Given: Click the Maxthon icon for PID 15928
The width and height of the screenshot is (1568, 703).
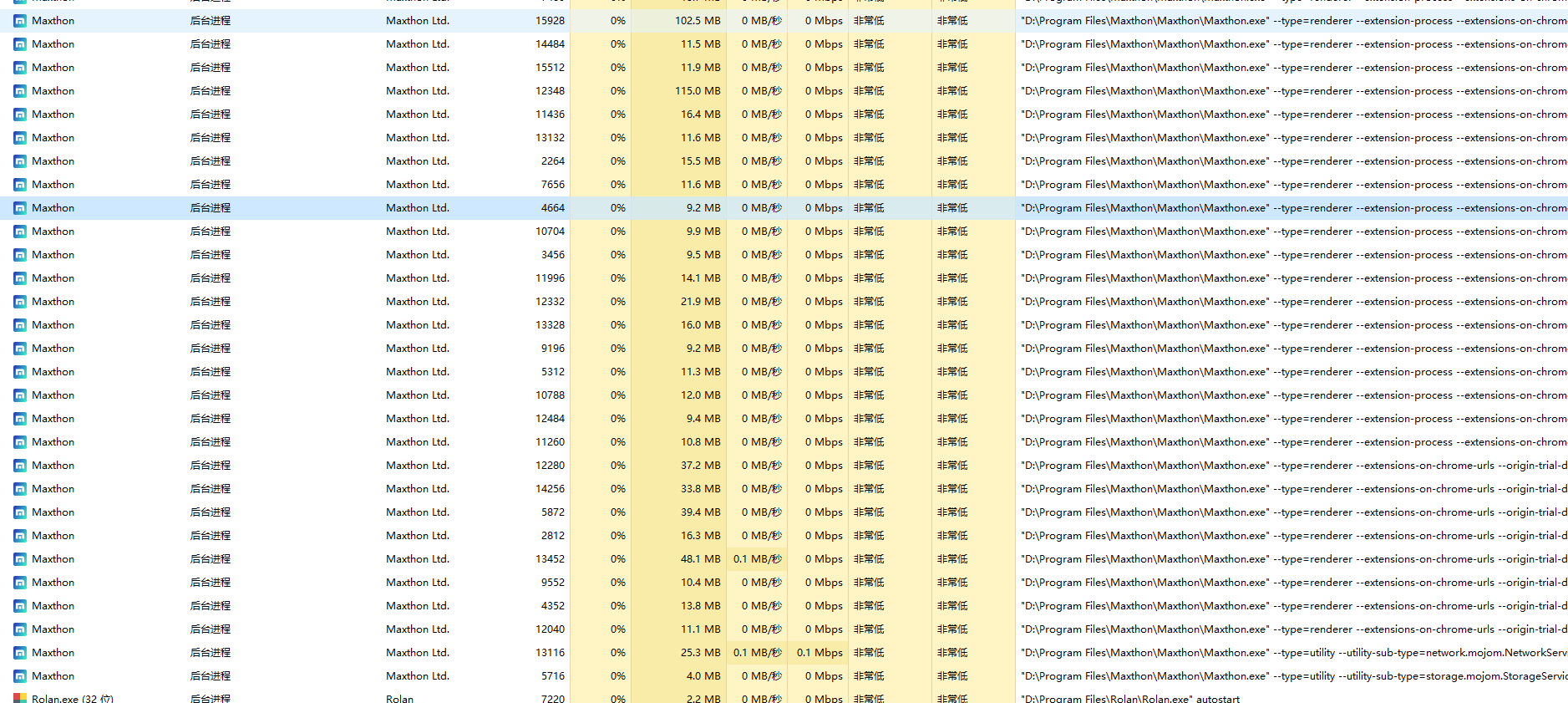Looking at the screenshot, I should click(x=20, y=21).
